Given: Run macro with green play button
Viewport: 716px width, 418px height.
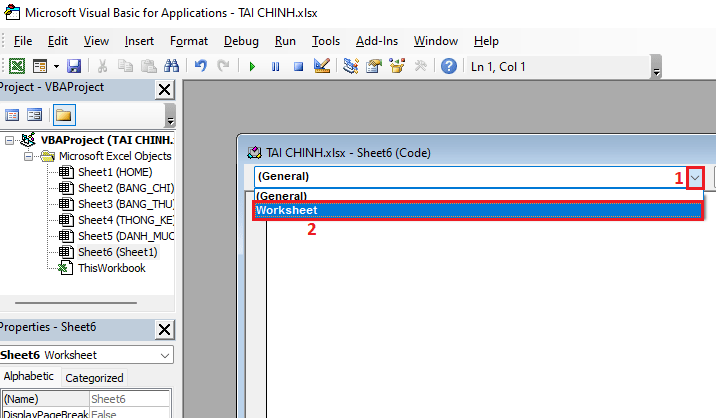Looking at the screenshot, I should point(252,67).
